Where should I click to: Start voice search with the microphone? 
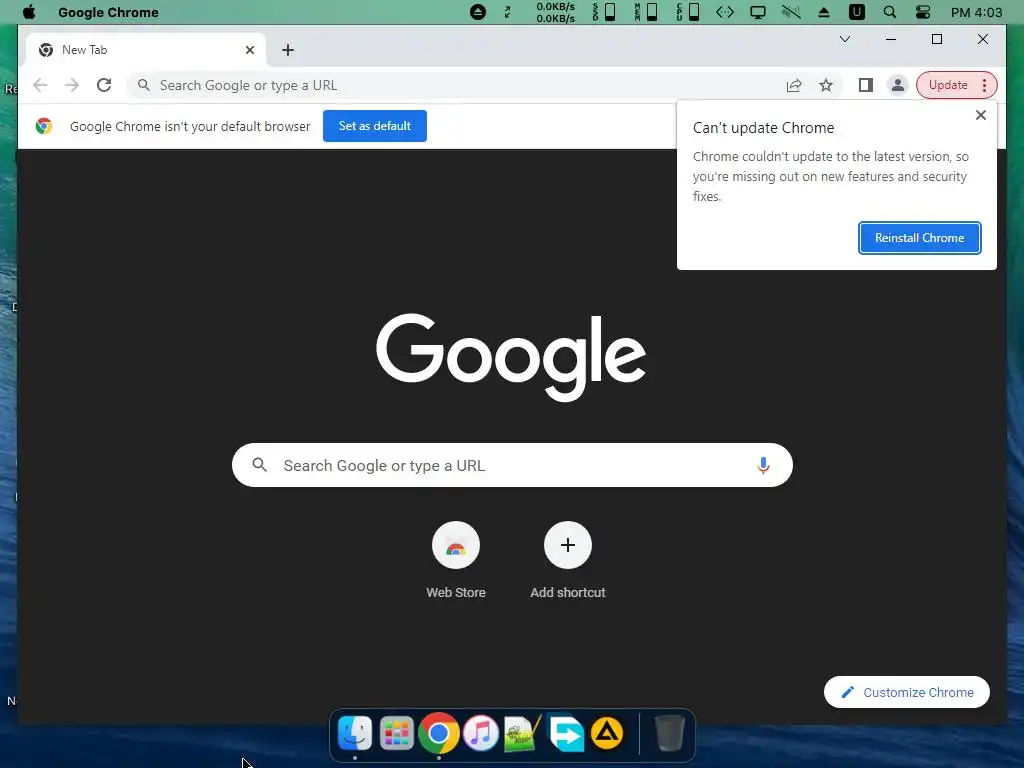pyautogui.click(x=763, y=466)
